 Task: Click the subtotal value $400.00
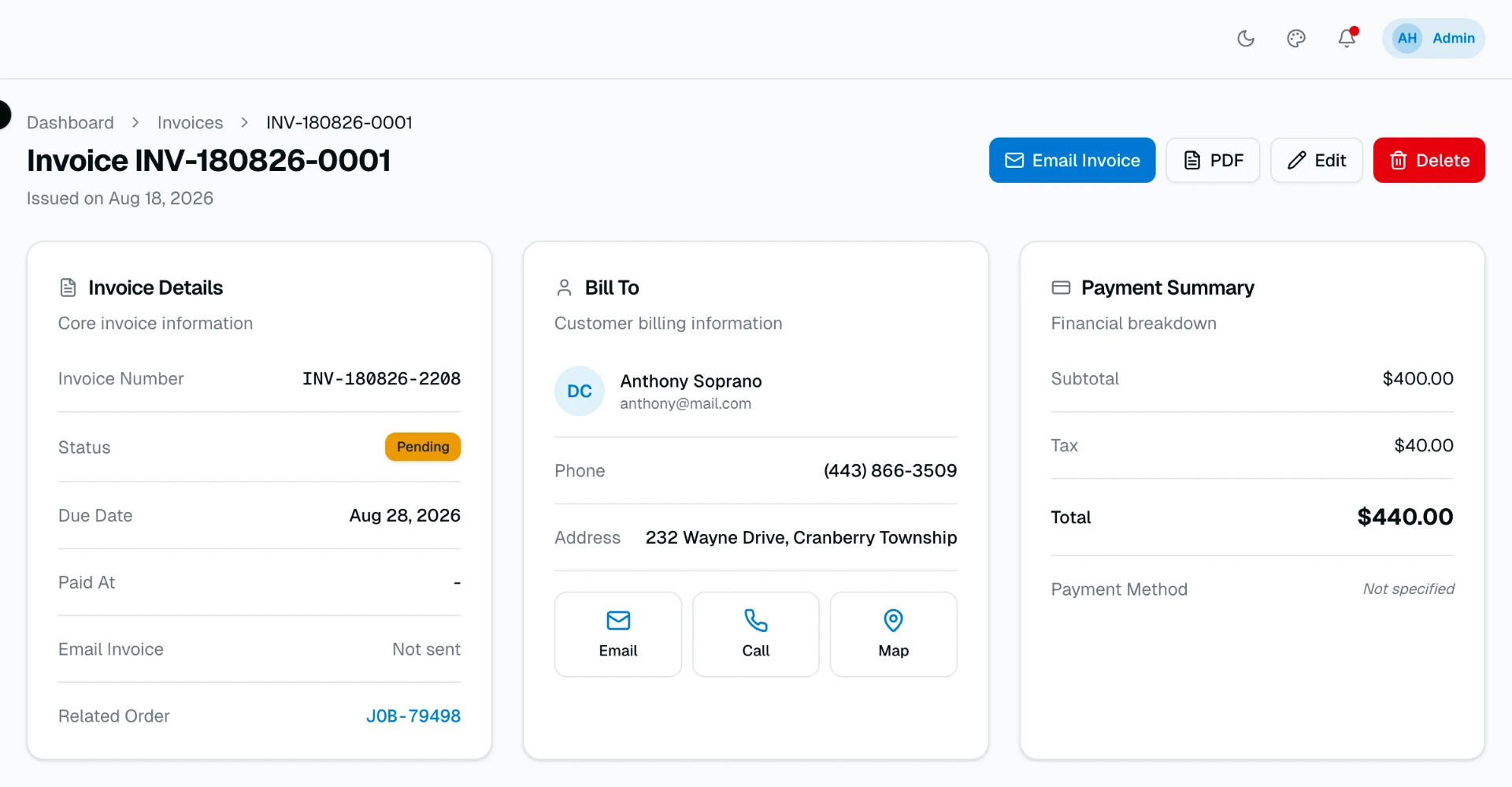coord(1417,379)
